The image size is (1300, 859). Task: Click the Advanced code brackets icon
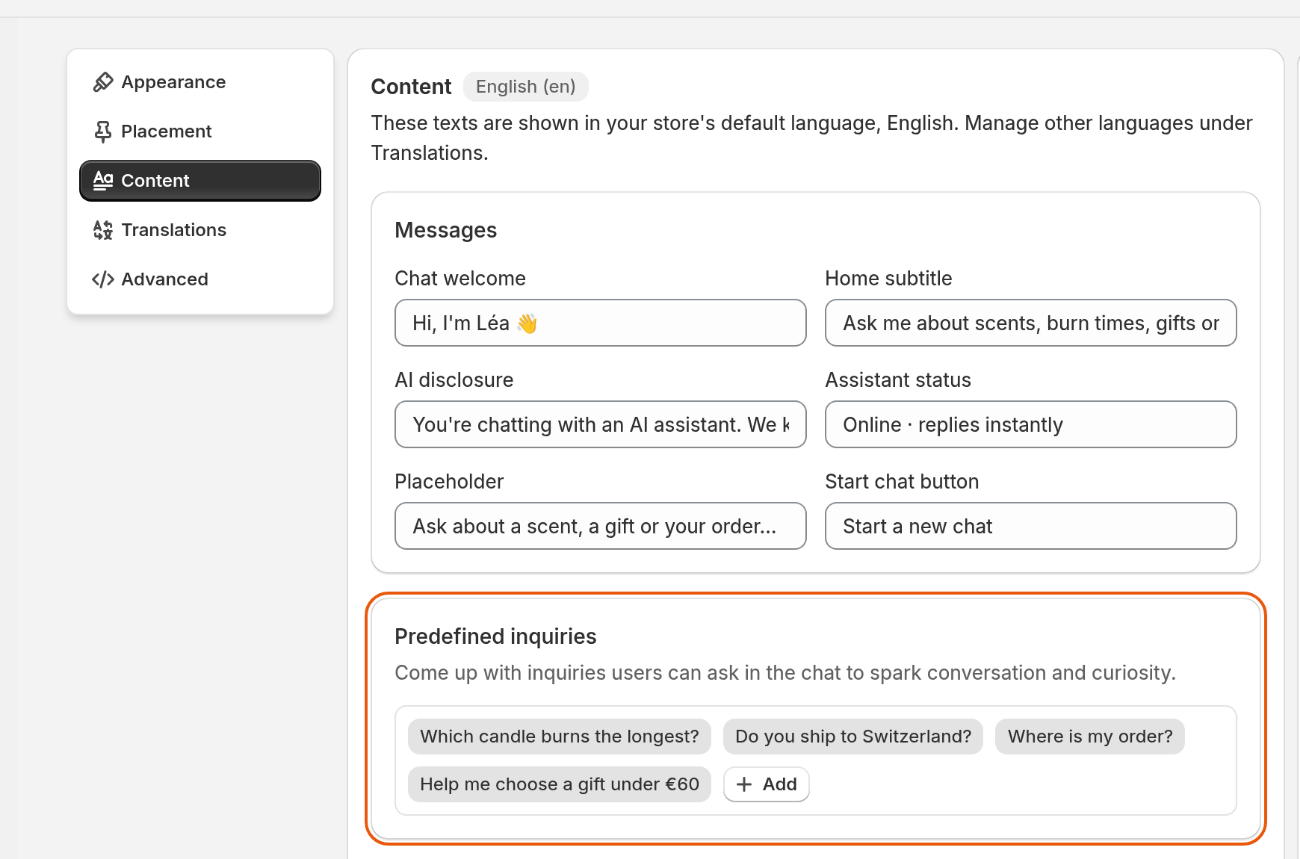click(x=103, y=279)
